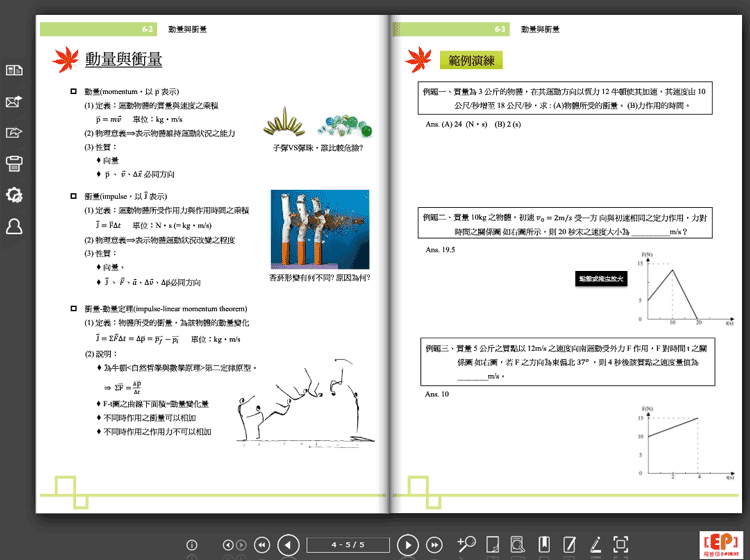The width and height of the screenshot is (750, 560).
Task: Click the small go-back history arrow
Action: pos(228,545)
